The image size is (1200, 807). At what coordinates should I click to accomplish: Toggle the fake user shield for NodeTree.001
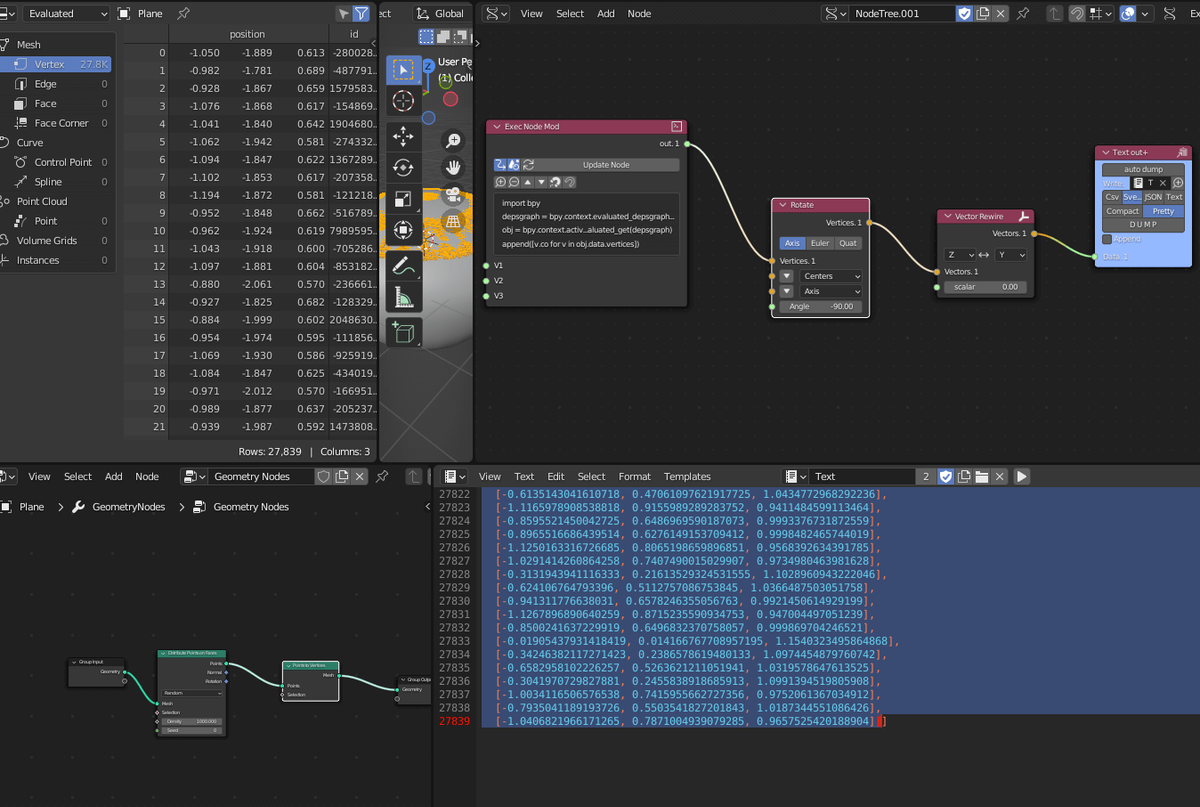(964, 13)
